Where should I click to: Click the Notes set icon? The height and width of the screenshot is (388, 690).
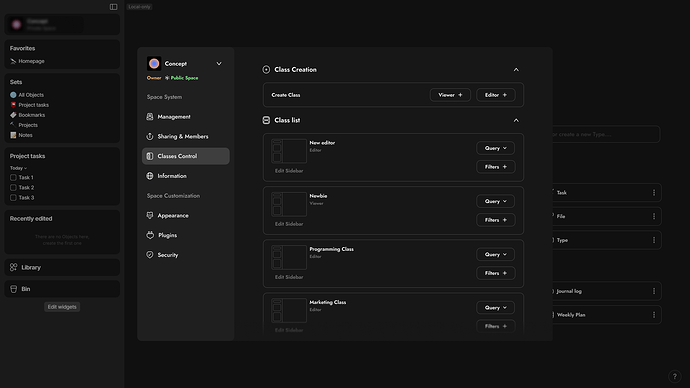pos(13,135)
